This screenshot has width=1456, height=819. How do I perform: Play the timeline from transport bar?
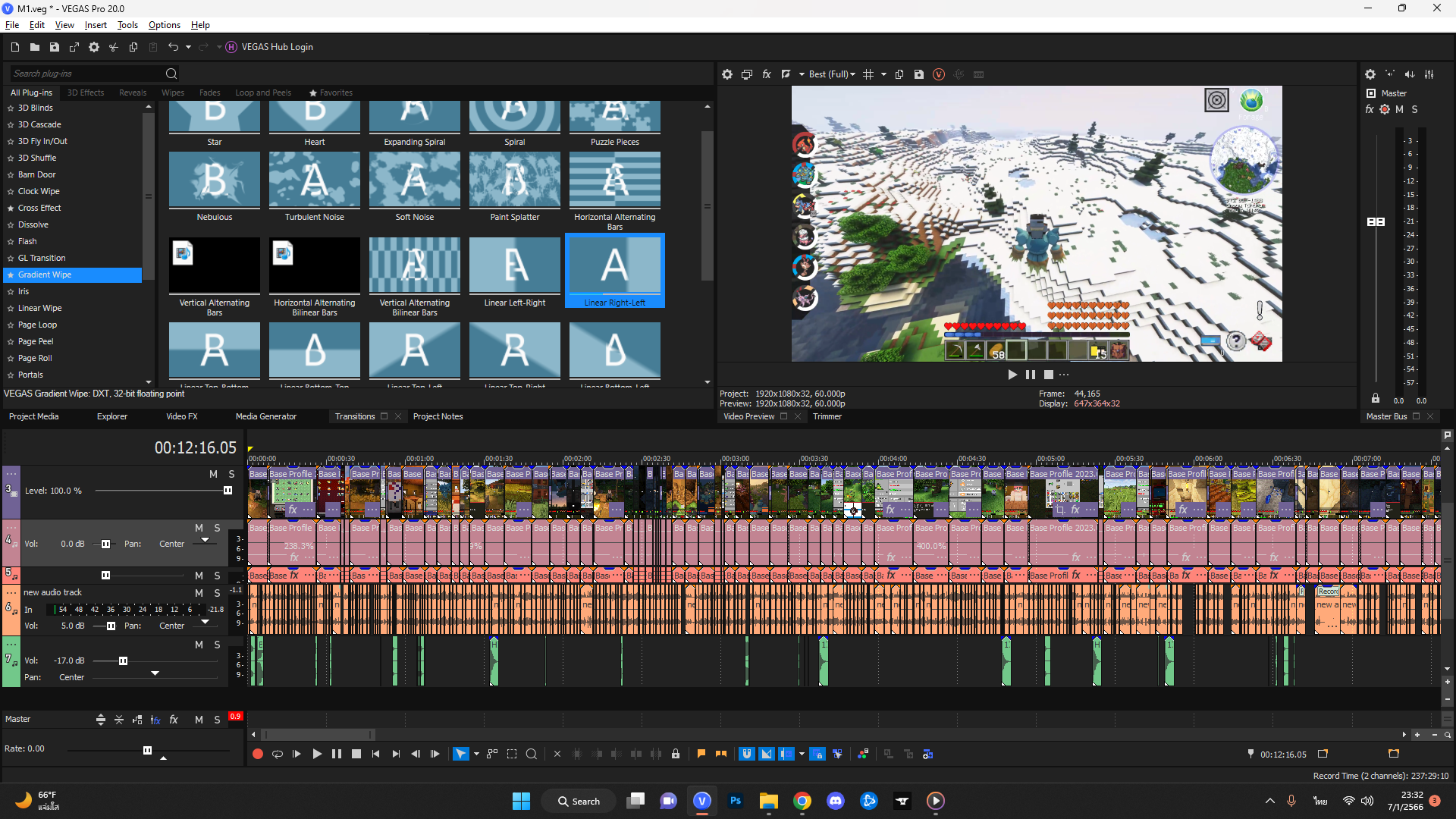point(317,754)
